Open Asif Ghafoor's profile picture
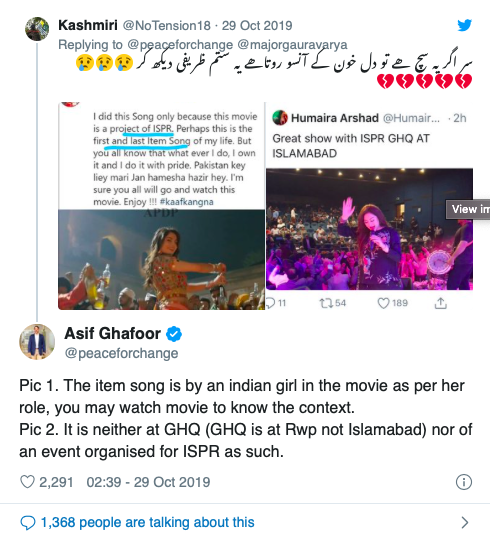Viewport: 490px width, 534px height. pos(37,342)
